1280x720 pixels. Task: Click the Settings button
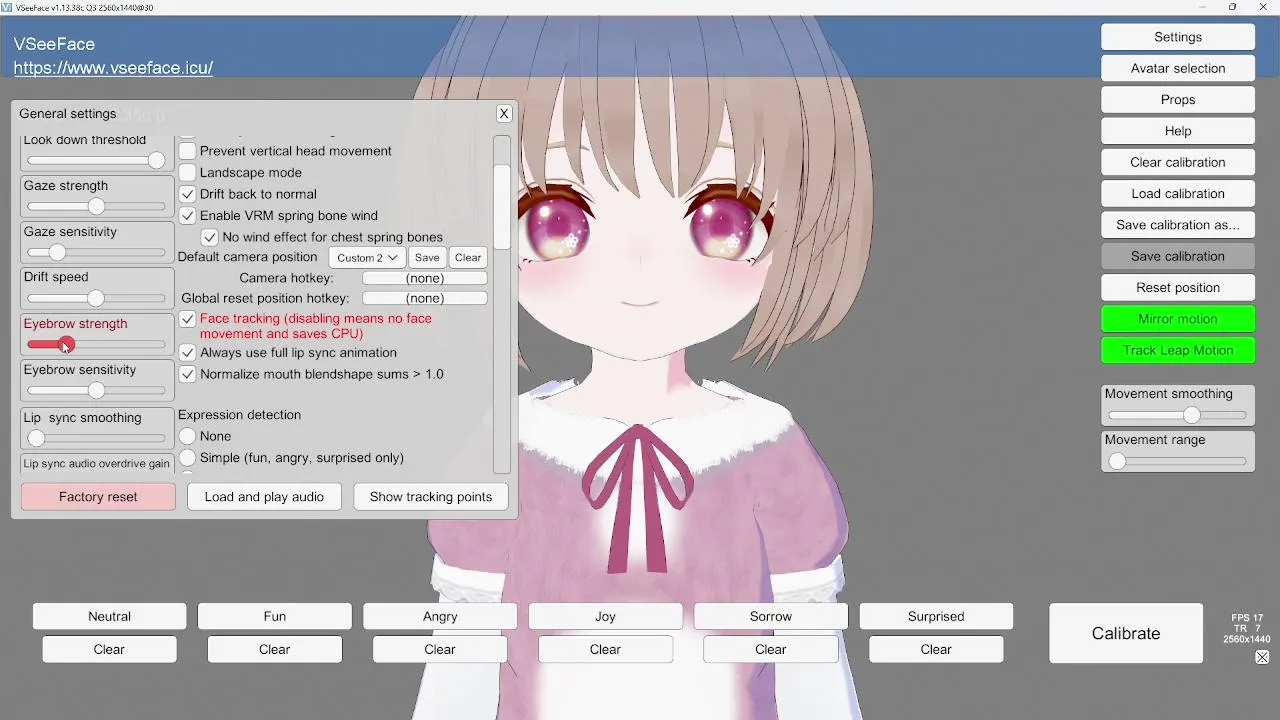tap(1178, 37)
